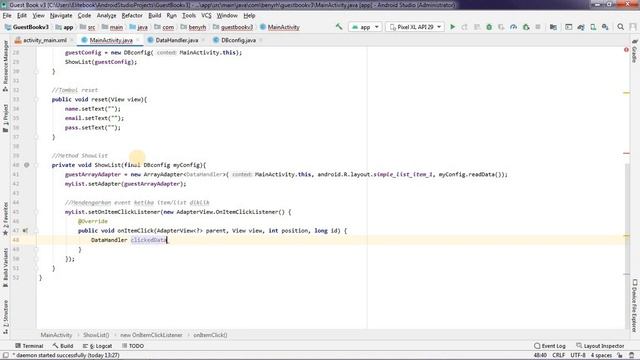Image resolution: width=640 pixels, height=360 pixels.
Task: Place cursor on line 42 setAdapter statement
Action: (125, 184)
